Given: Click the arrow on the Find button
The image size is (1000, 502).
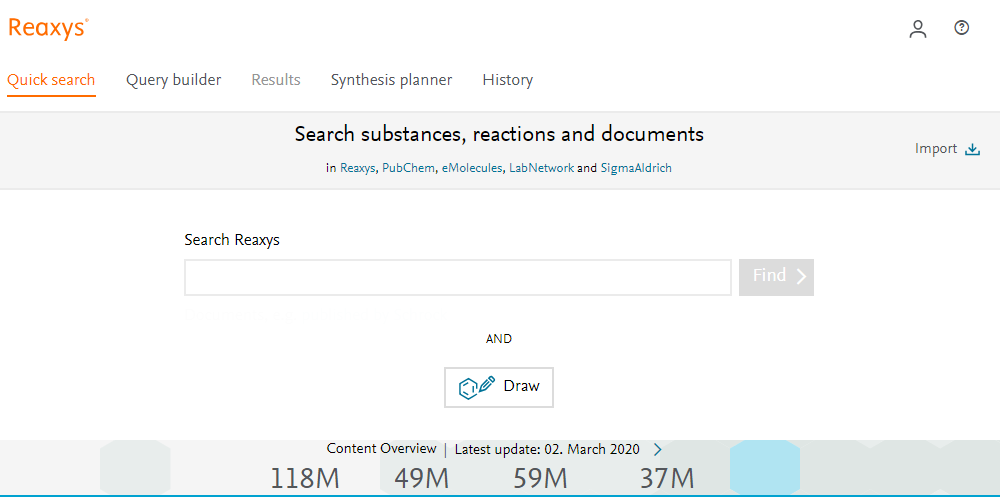Looking at the screenshot, I should [801, 276].
